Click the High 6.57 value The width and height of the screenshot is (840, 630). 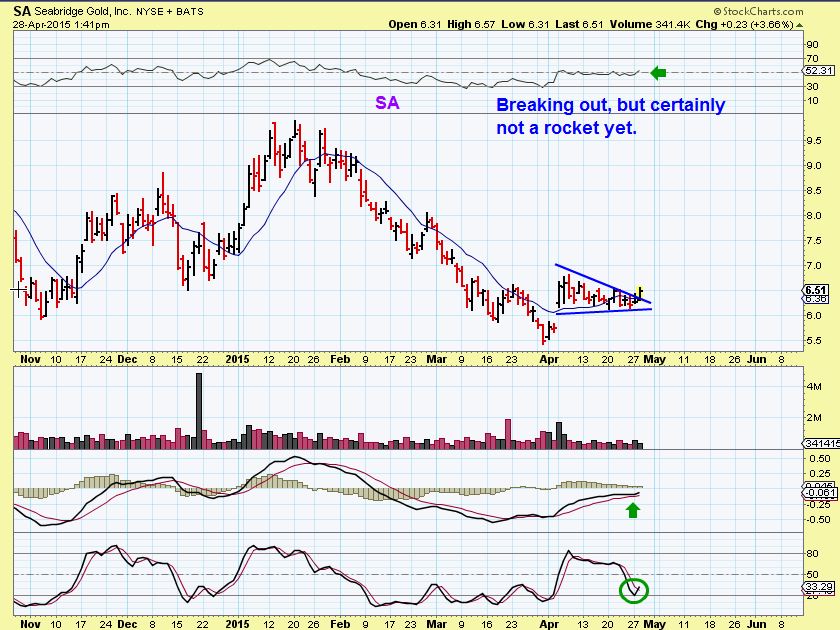coord(470,25)
